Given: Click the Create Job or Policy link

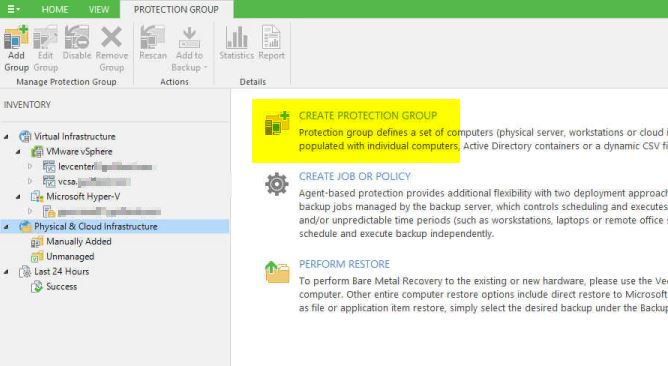Looking at the screenshot, I should pyautogui.click(x=355, y=176).
